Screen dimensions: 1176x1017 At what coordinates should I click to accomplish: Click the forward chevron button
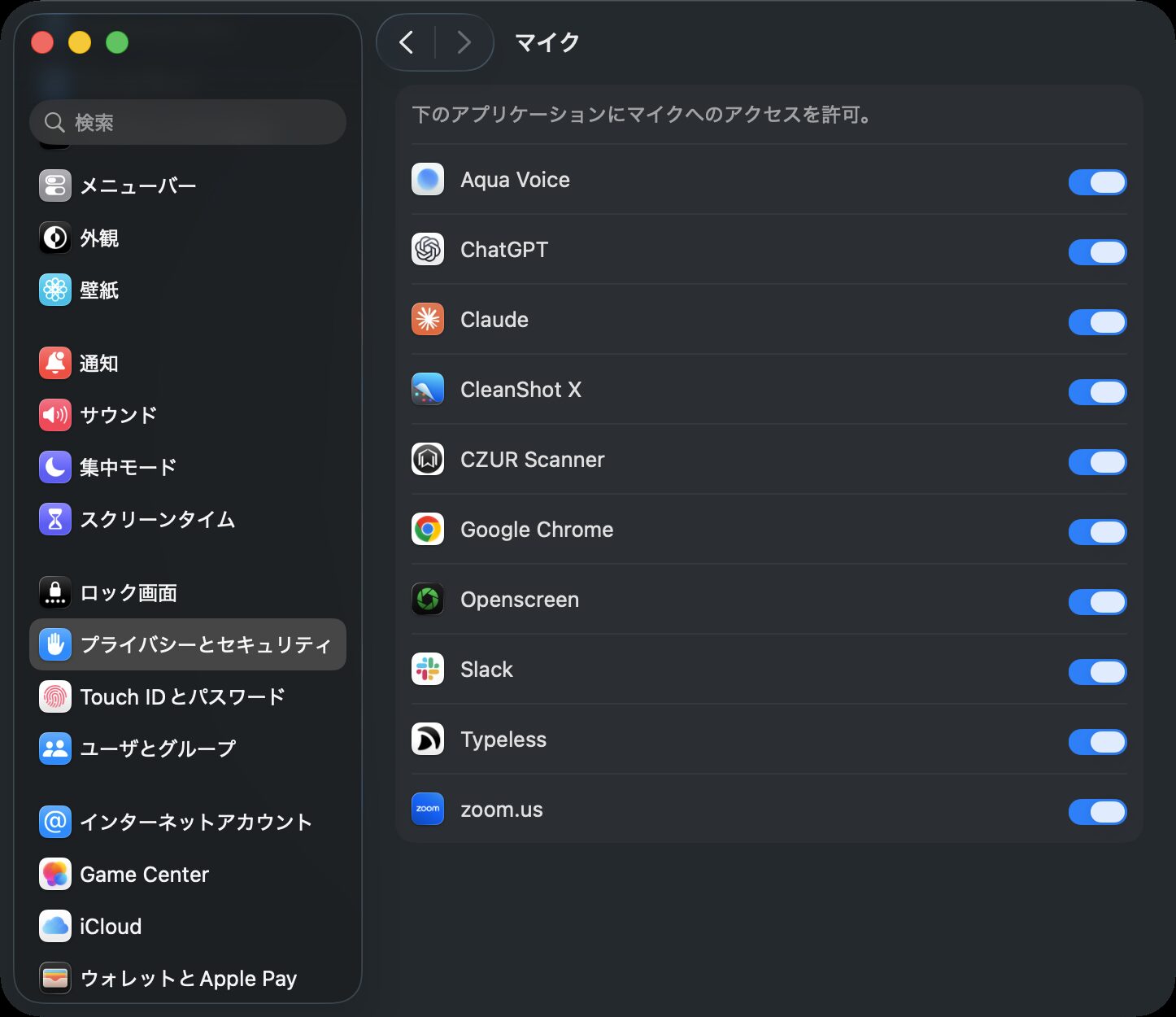464,42
